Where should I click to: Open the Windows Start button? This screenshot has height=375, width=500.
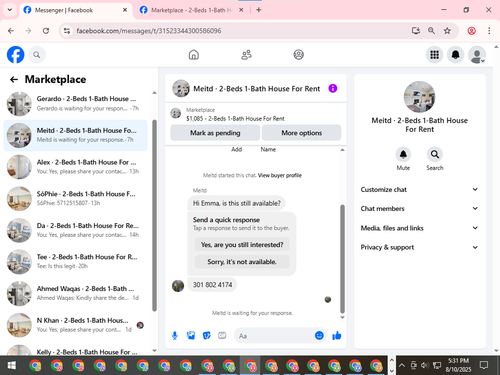(12, 366)
